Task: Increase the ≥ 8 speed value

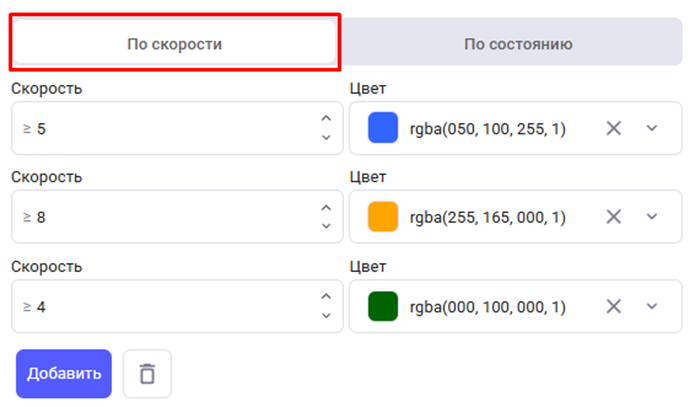Action: pos(325,208)
